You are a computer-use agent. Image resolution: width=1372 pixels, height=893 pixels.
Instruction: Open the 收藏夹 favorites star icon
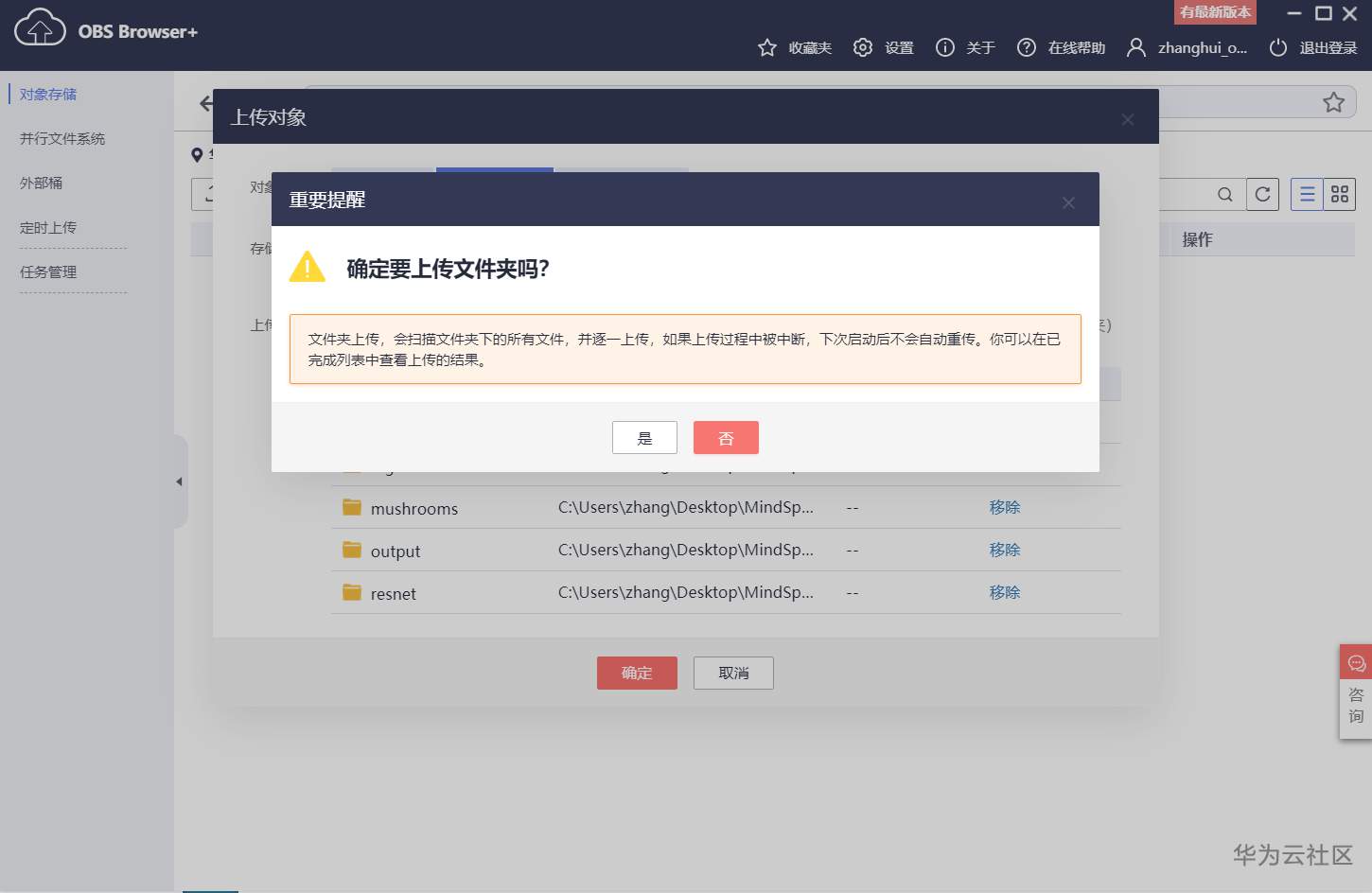tap(767, 47)
